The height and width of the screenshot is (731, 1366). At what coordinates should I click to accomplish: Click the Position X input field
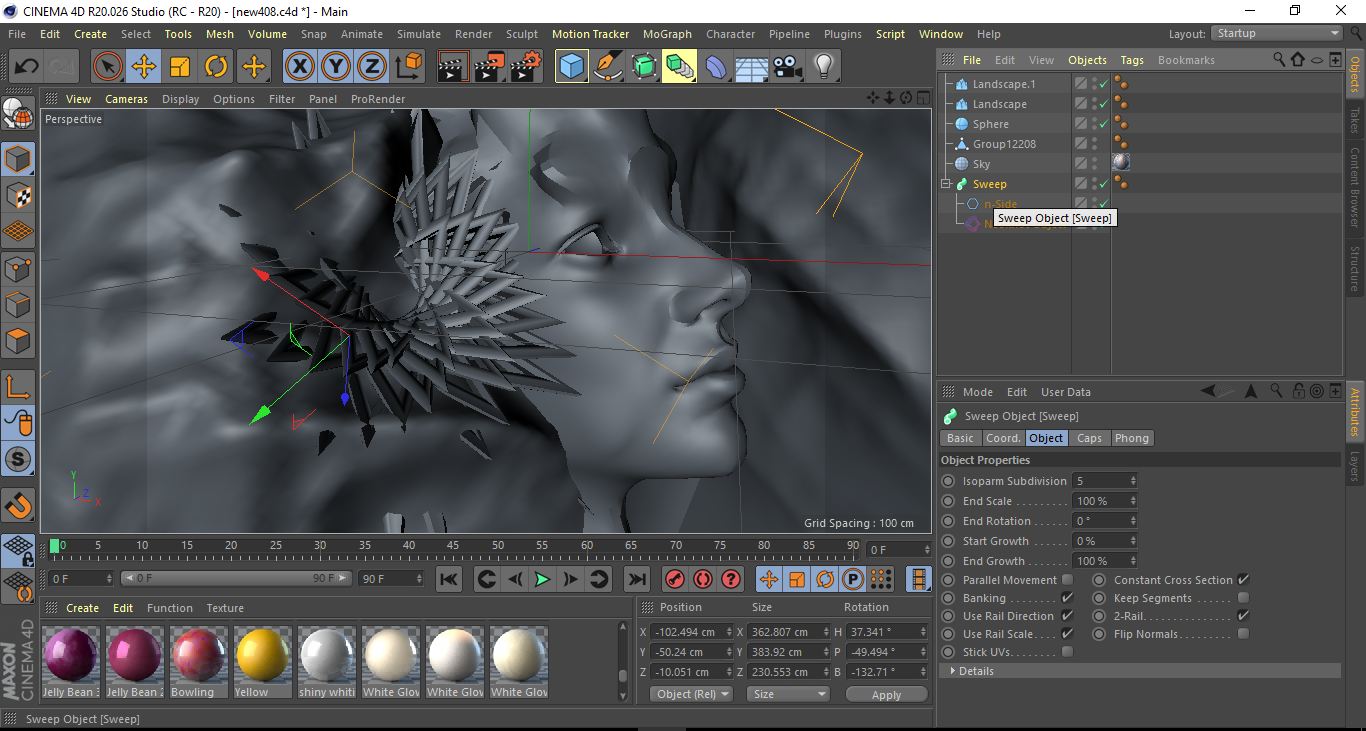[x=691, y=632]
